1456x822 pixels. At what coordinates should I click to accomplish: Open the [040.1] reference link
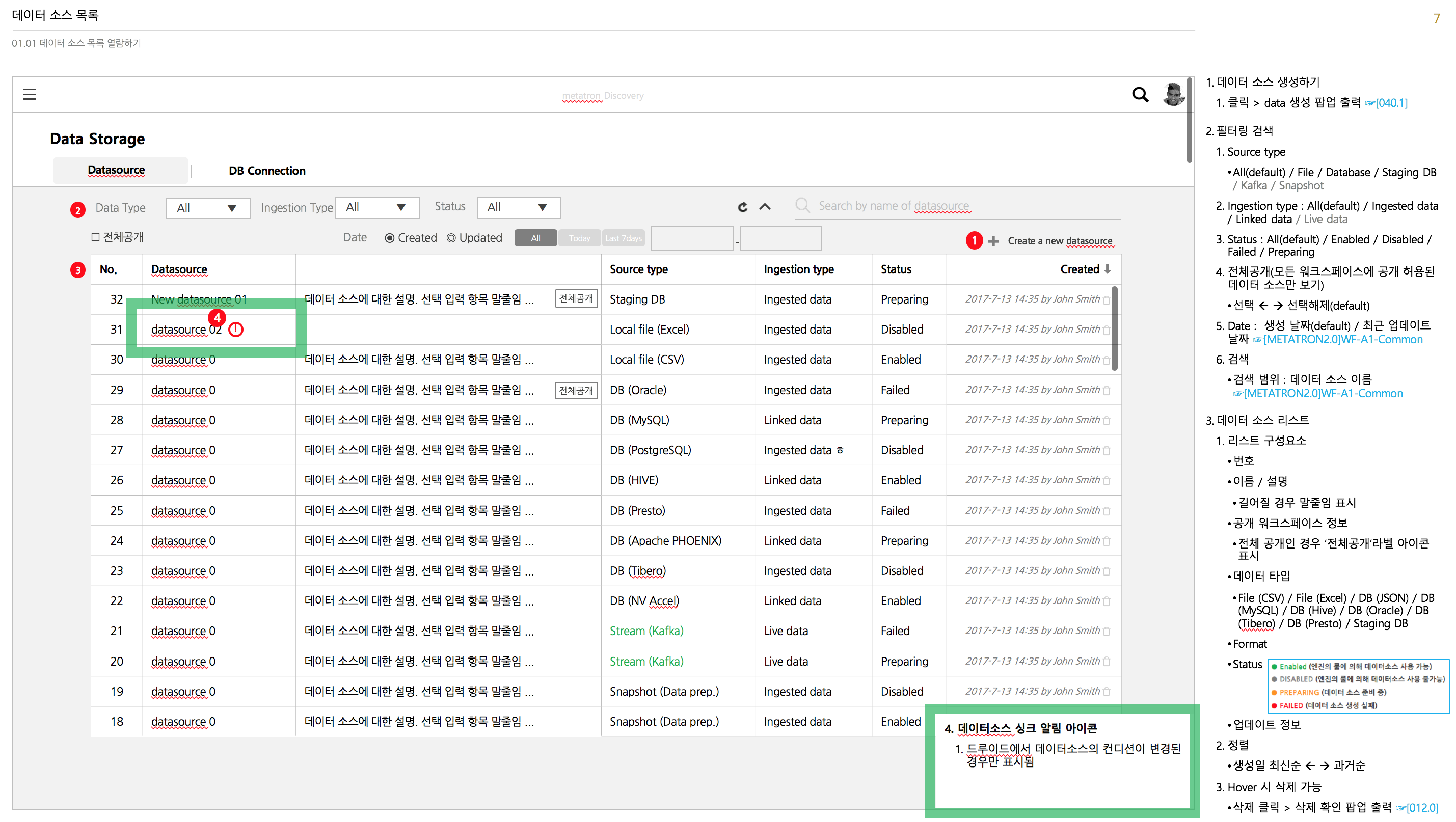(1386, 103)
